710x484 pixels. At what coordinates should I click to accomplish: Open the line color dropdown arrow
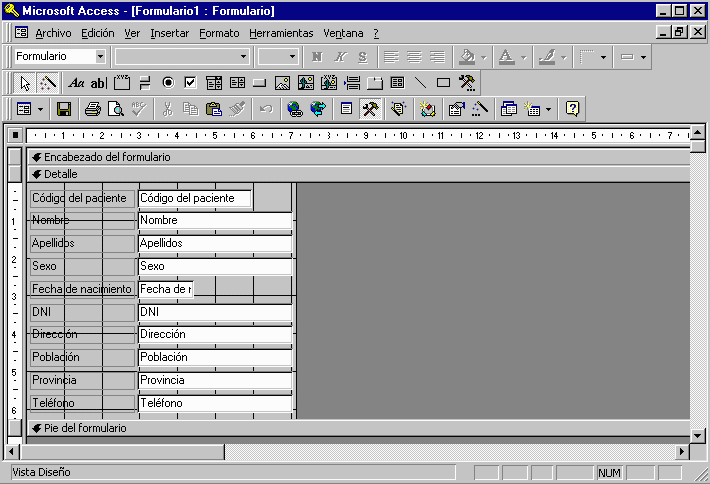[564, 57]
